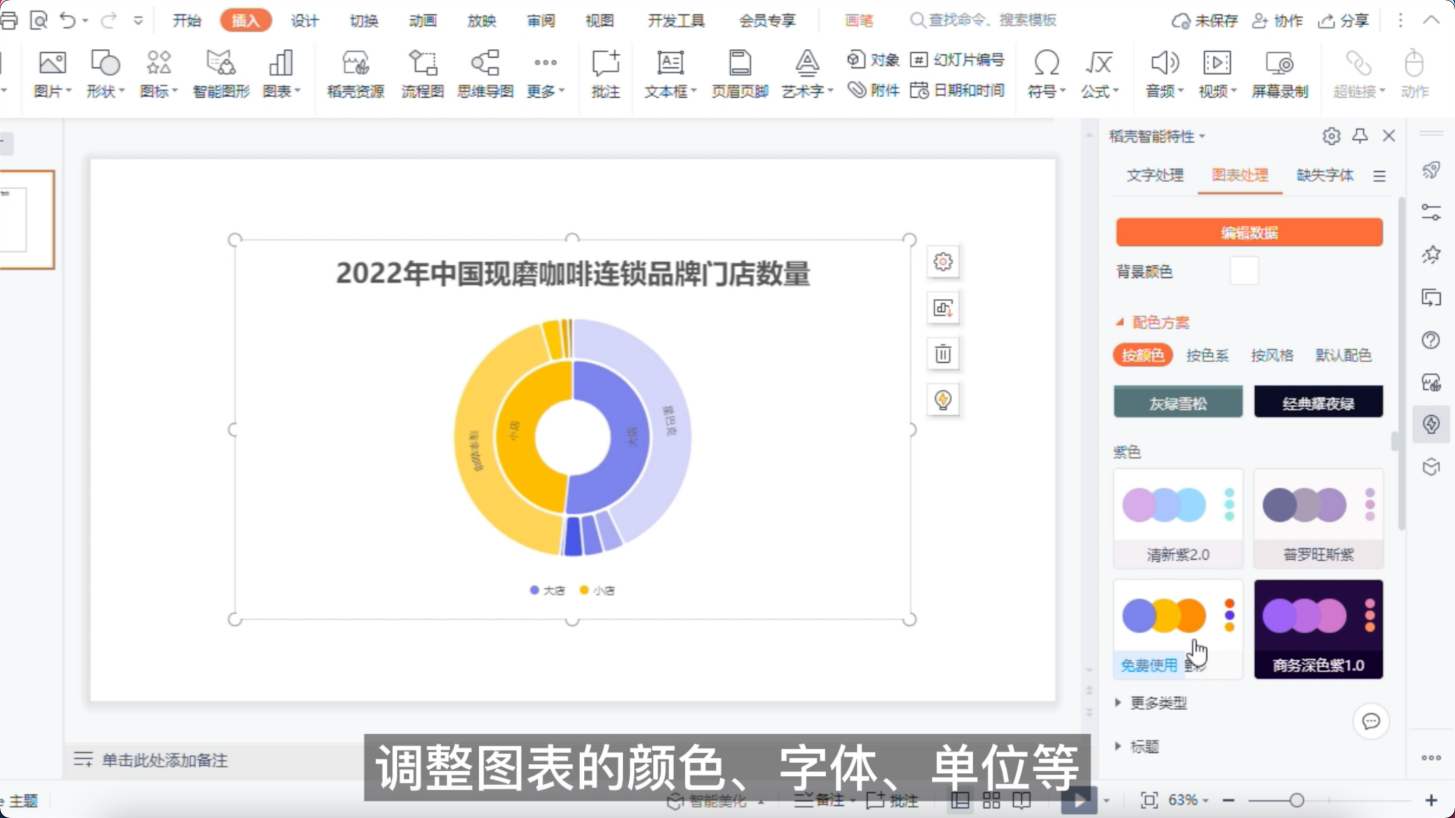
Task: Insert a 文本框 text box
Action: [x=670, y=74]
